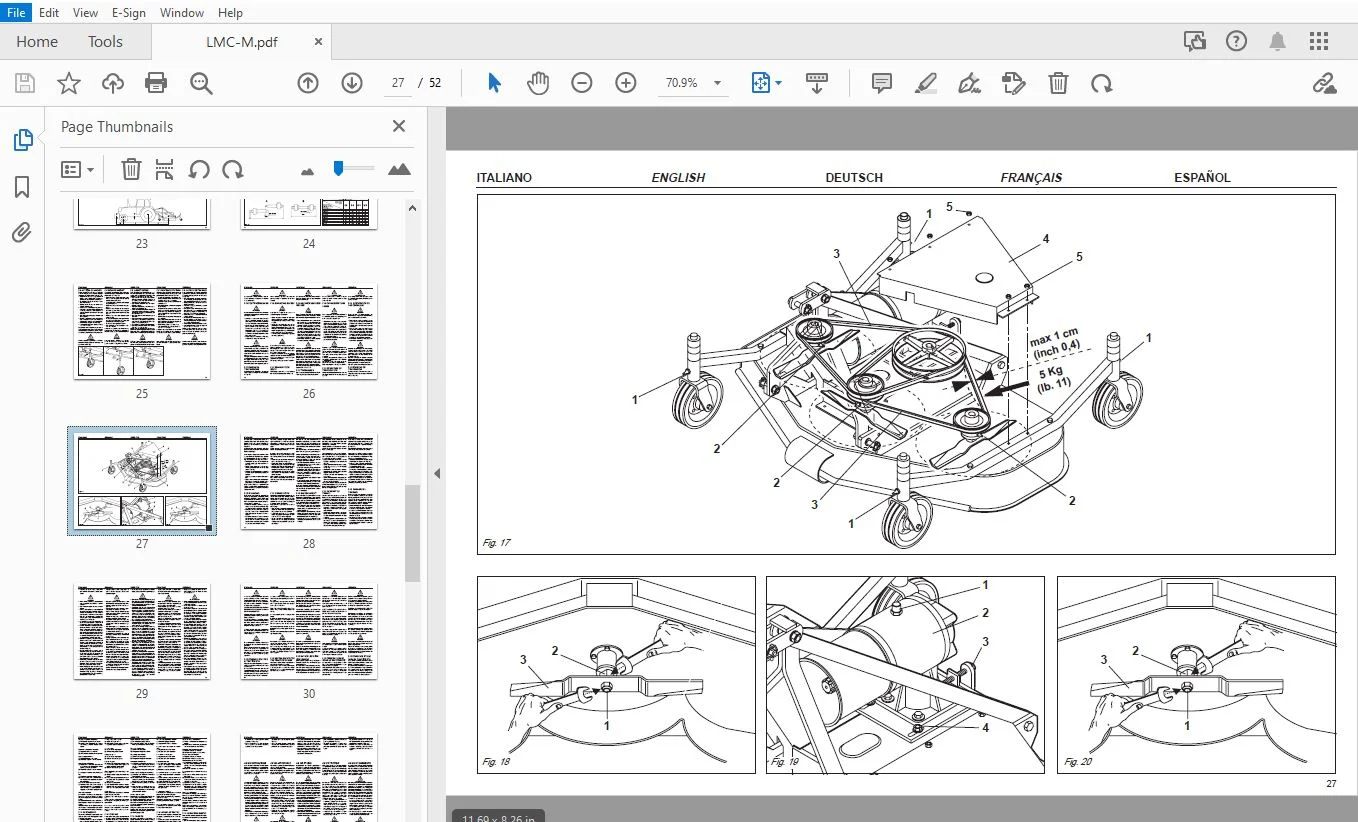Select the page 27 thumbnail
Viewport: 1358px width, 822px height.
(x=142, y=481)
